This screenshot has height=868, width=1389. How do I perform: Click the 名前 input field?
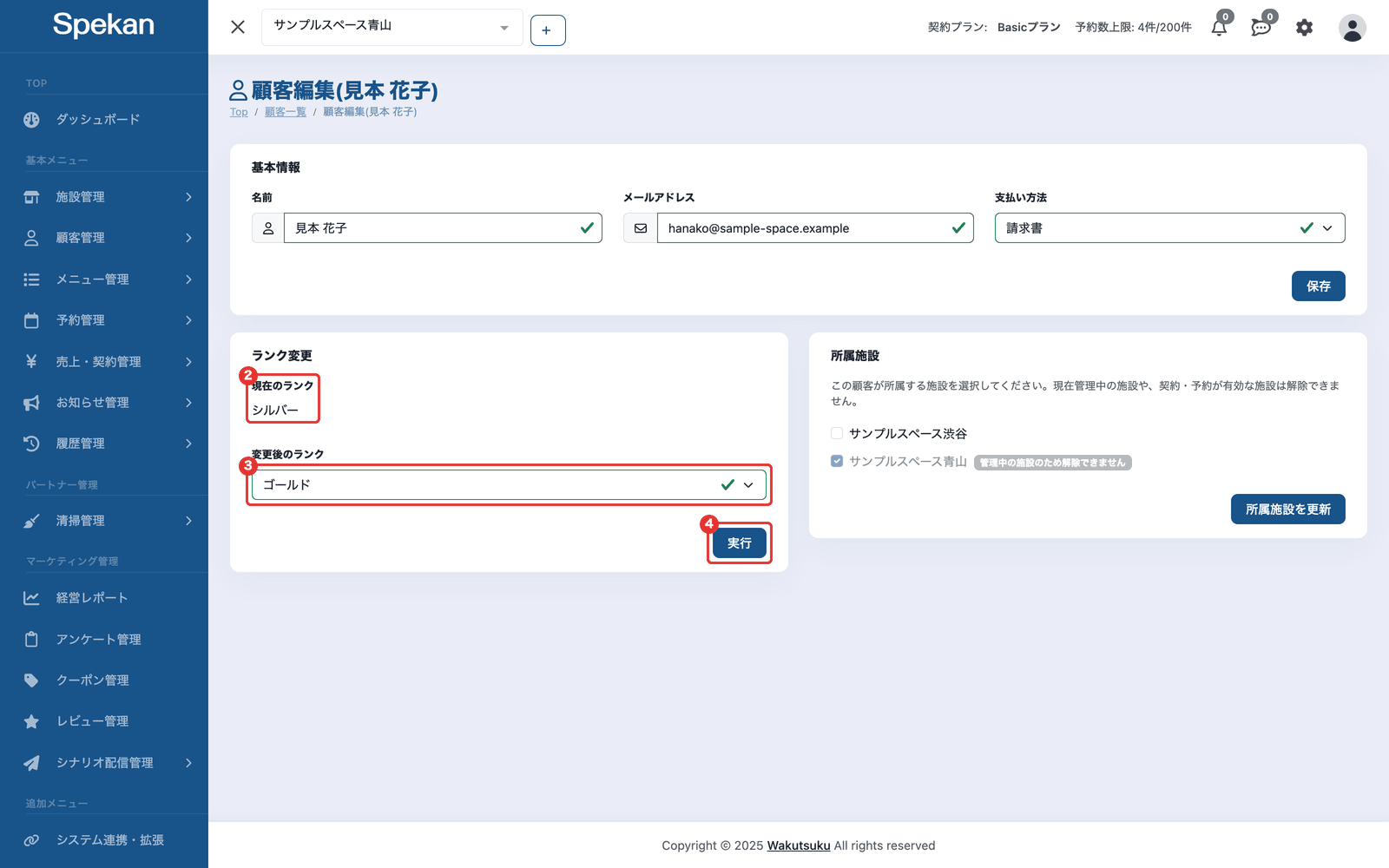(x=443, y=228)
